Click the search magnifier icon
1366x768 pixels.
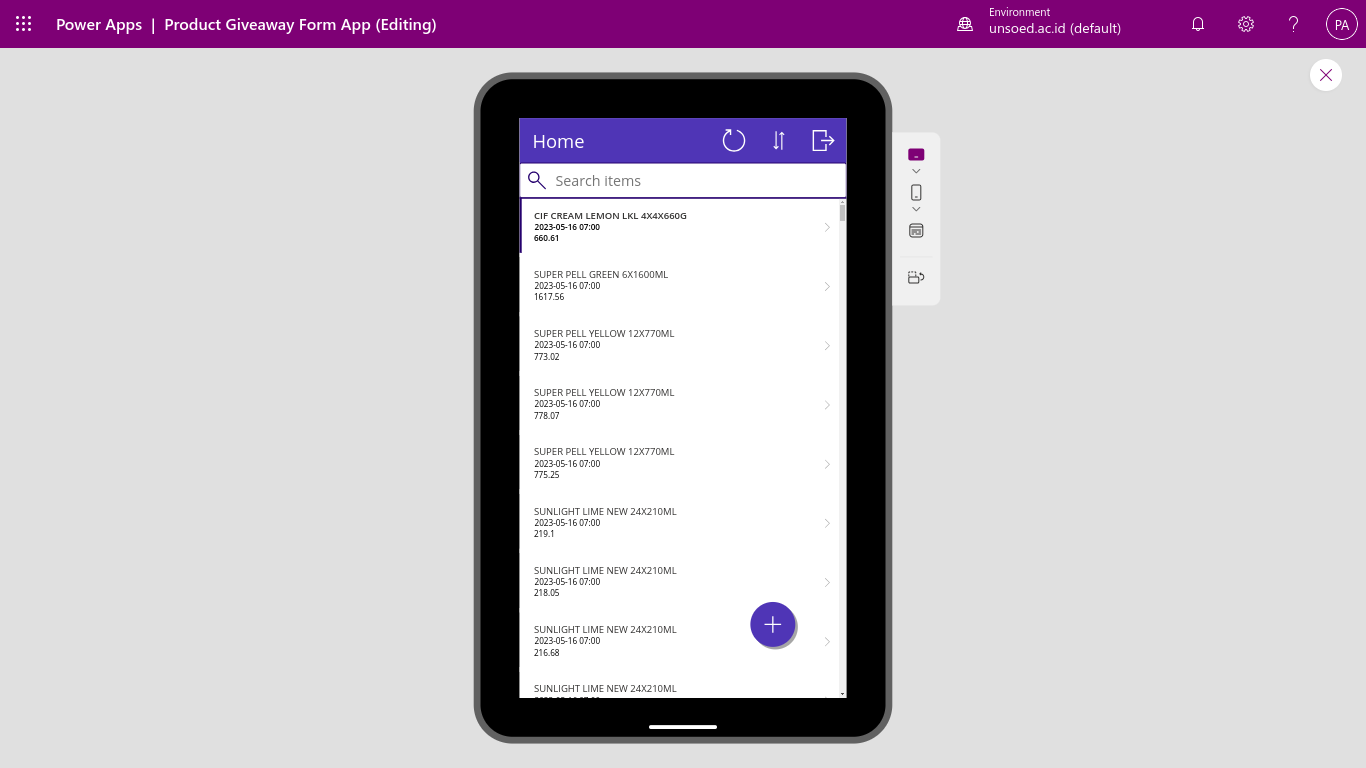pos(537,180)
